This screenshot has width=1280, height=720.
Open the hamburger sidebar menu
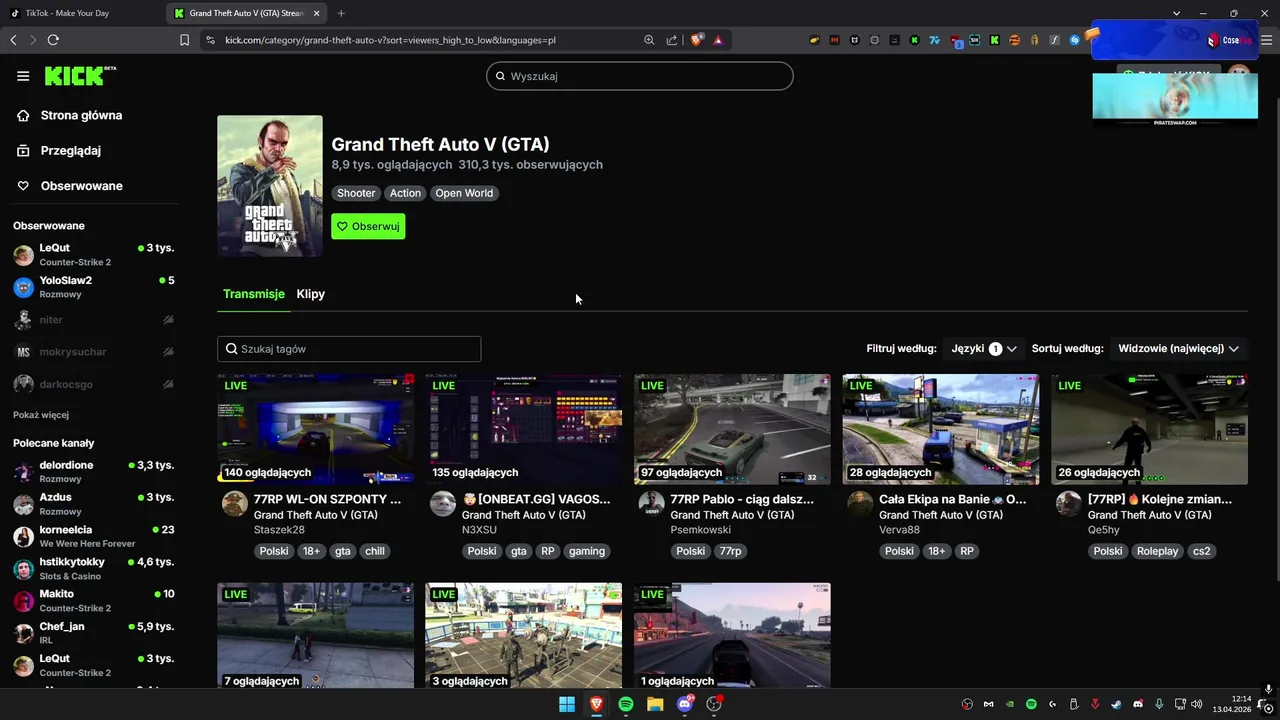23,76
